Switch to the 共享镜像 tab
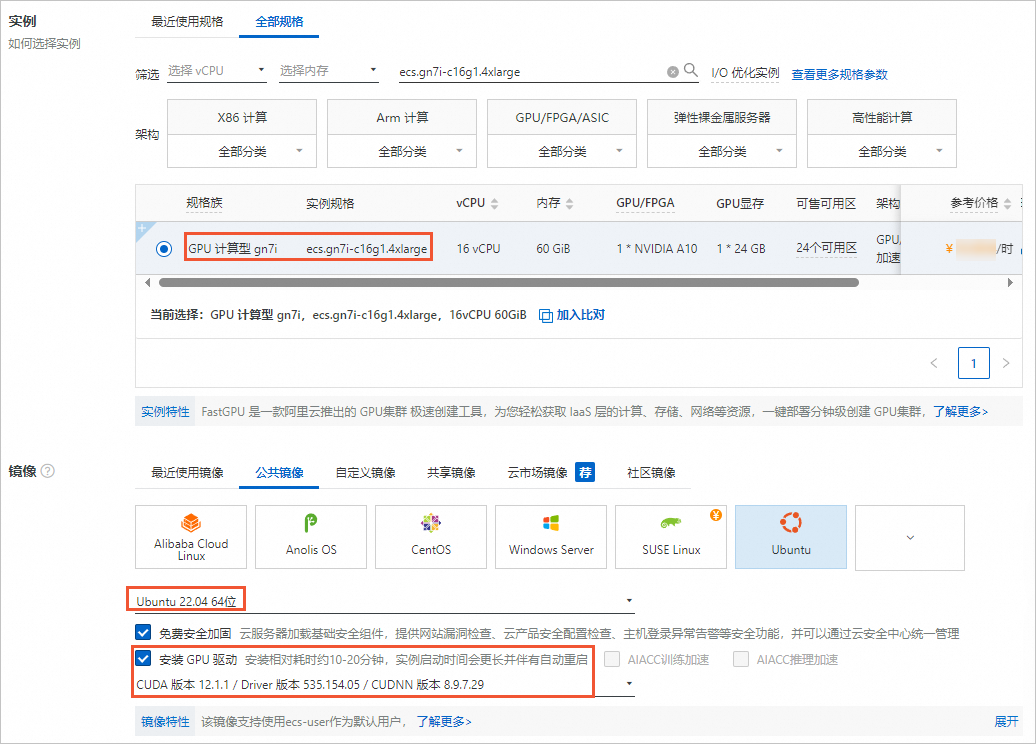Viewport: 1036px width, 744px height. coord(451,472)
